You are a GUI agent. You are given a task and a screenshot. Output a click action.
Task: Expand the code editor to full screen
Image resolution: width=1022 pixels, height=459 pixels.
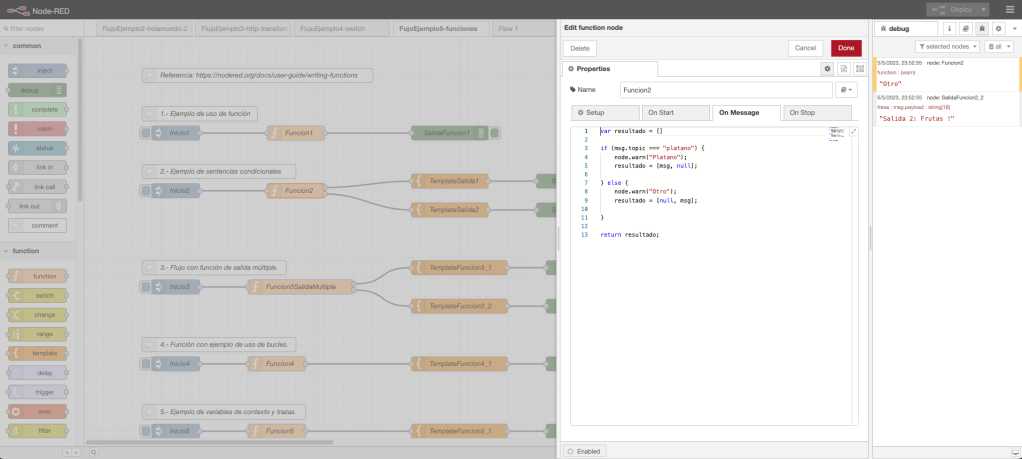(853, 131)
